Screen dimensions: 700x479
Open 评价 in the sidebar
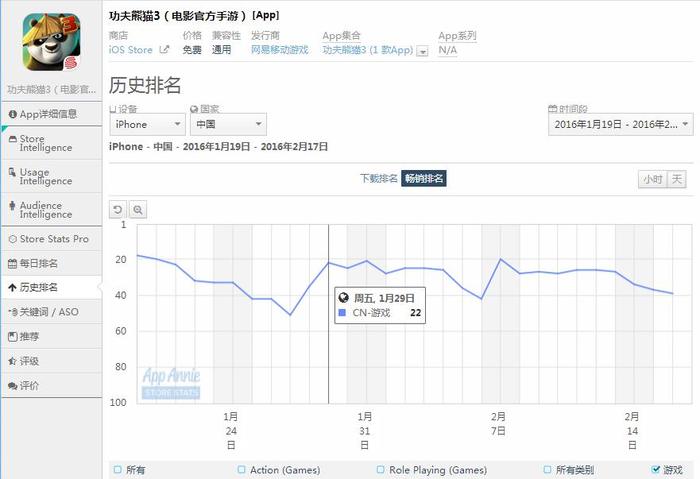[x=51, y=385]
